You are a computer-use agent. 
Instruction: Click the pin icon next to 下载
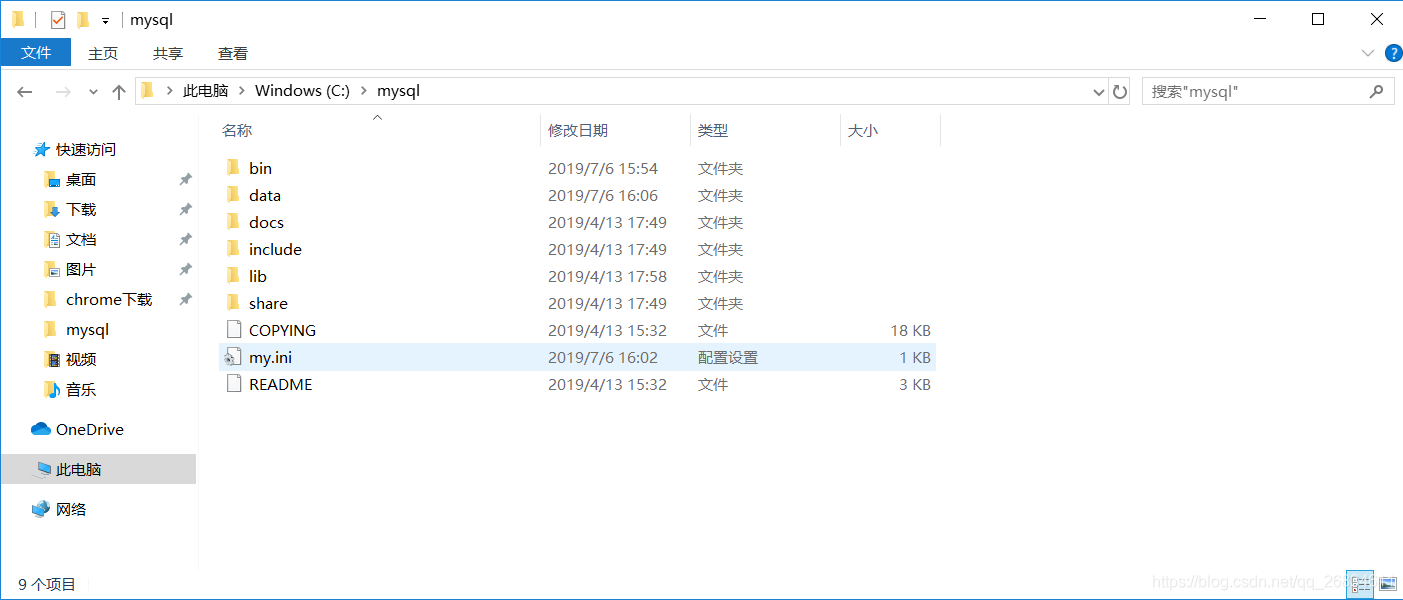click(185, 210)
